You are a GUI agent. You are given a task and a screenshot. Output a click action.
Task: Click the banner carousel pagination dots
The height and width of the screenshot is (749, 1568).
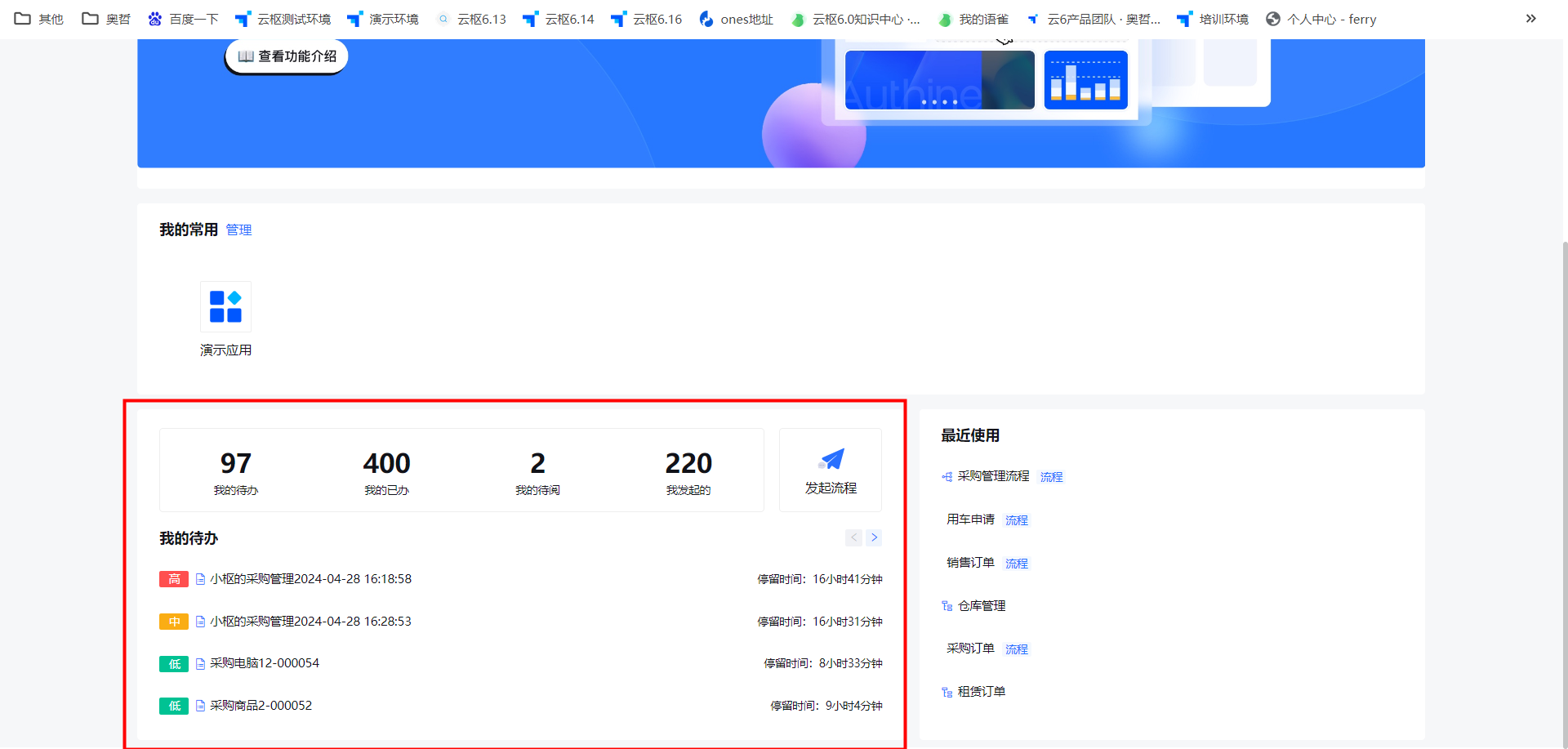pyautogui.click(x=939, y=102)
